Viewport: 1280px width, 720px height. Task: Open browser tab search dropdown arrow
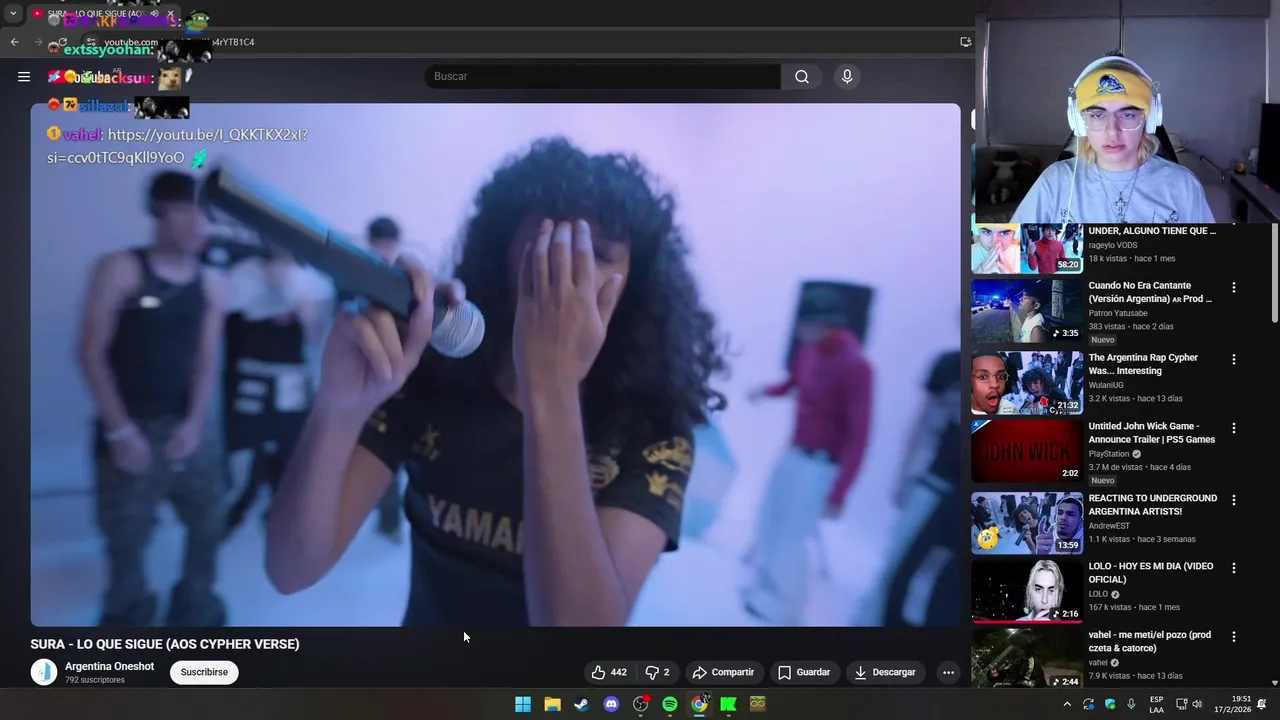point(12,14)
